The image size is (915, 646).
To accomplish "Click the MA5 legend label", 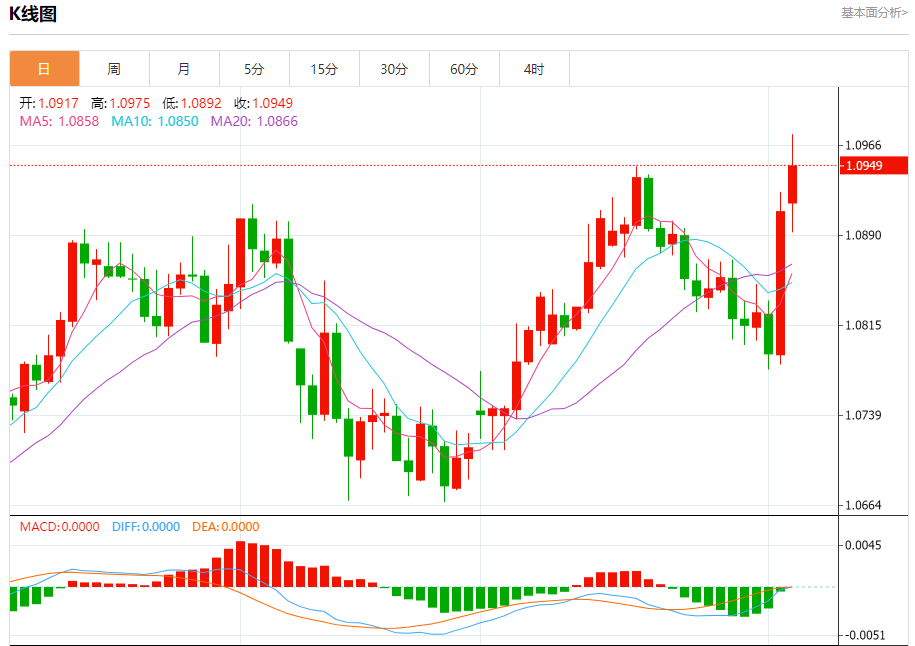I will (x=60, y=121).
